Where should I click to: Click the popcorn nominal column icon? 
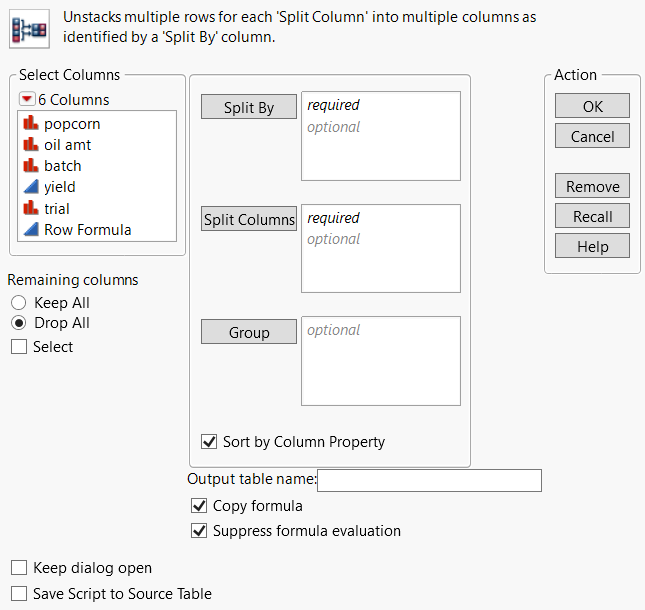29,124
